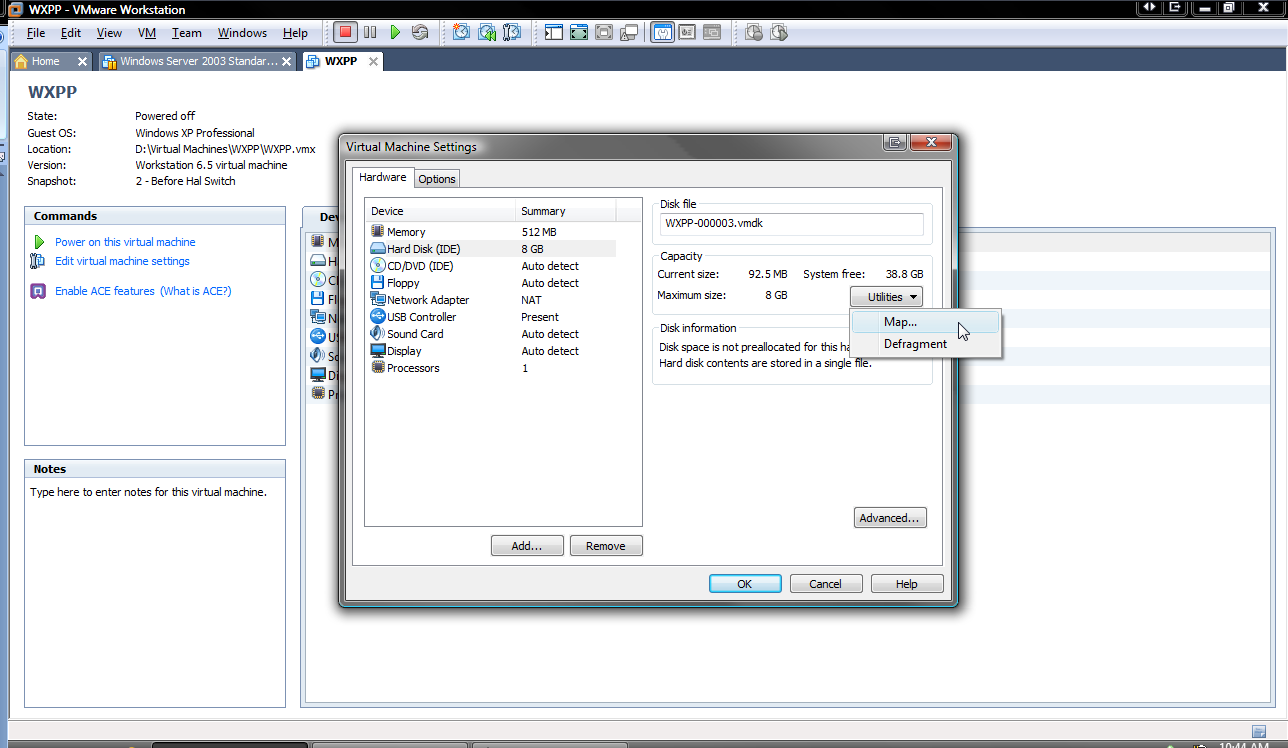Viewport: 1288px width, 748px height.
Task: Expand the Utilities dropdown button
Action: point(886,296)
